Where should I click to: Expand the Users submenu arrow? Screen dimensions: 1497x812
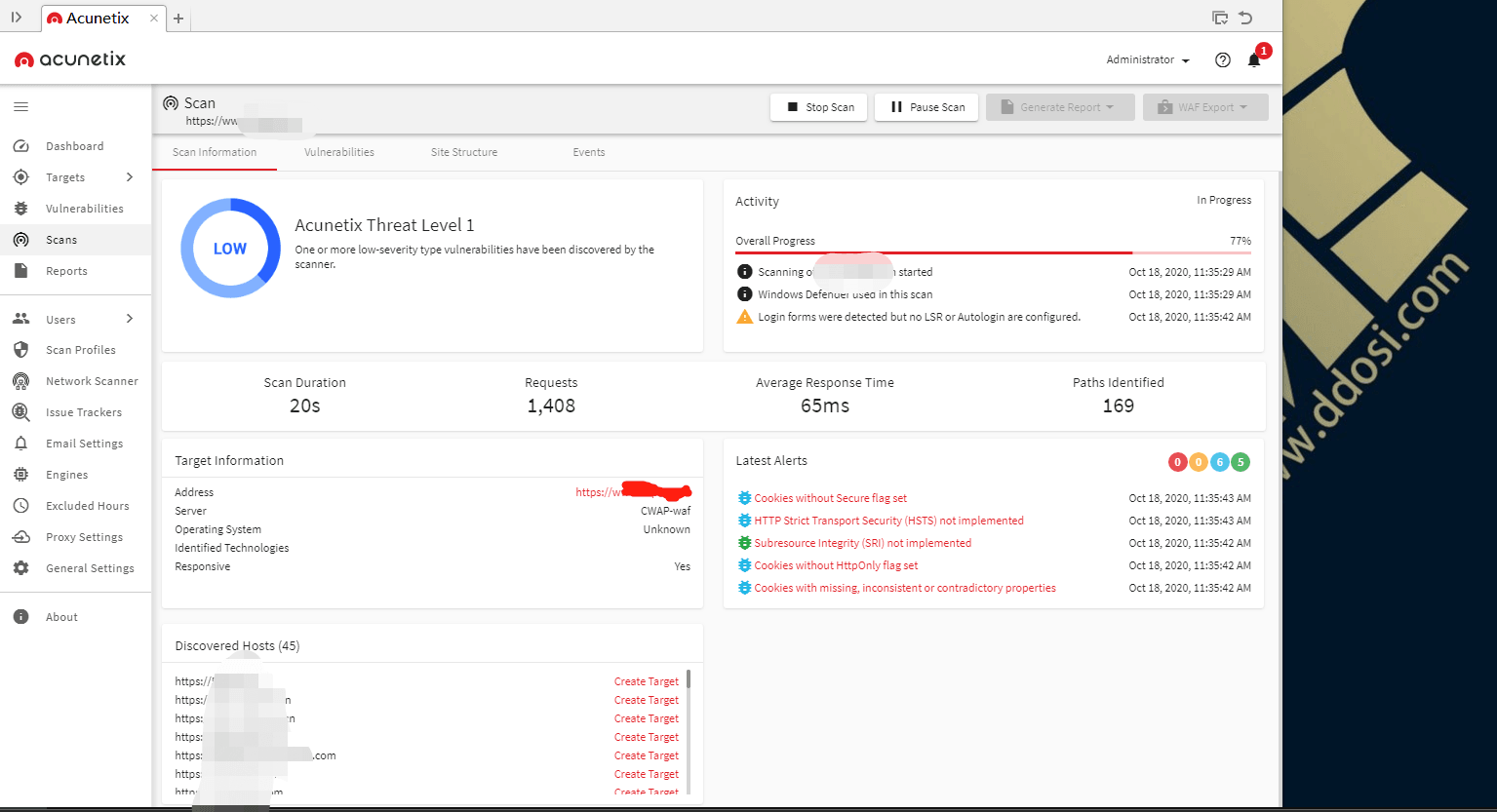tap(130, 319)
